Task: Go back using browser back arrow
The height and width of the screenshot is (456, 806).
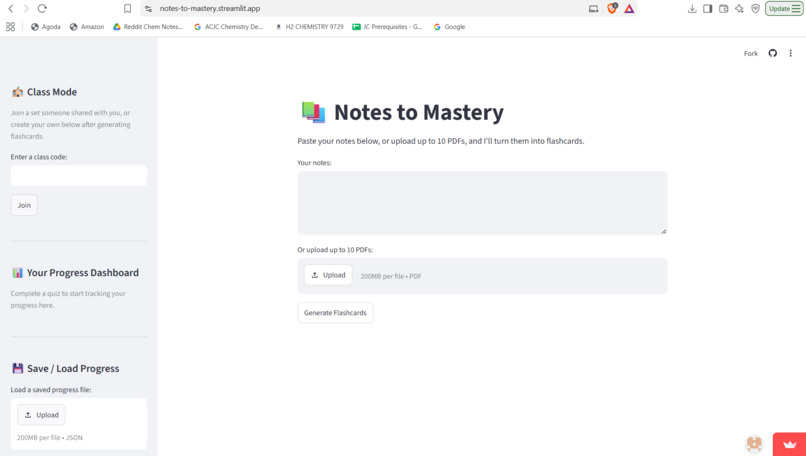Action: point(11,8)
